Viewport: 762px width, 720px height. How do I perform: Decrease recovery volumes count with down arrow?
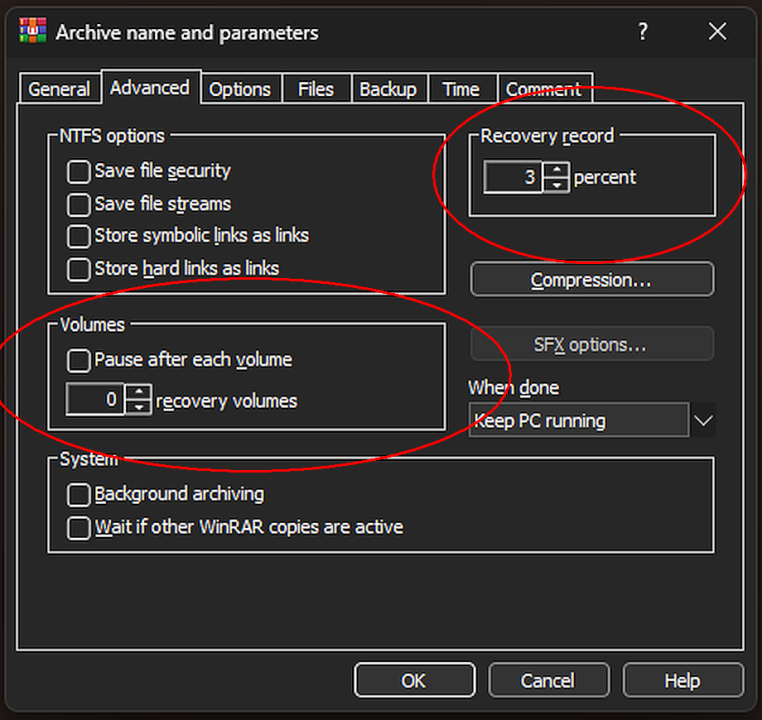[x=139, y=408]
